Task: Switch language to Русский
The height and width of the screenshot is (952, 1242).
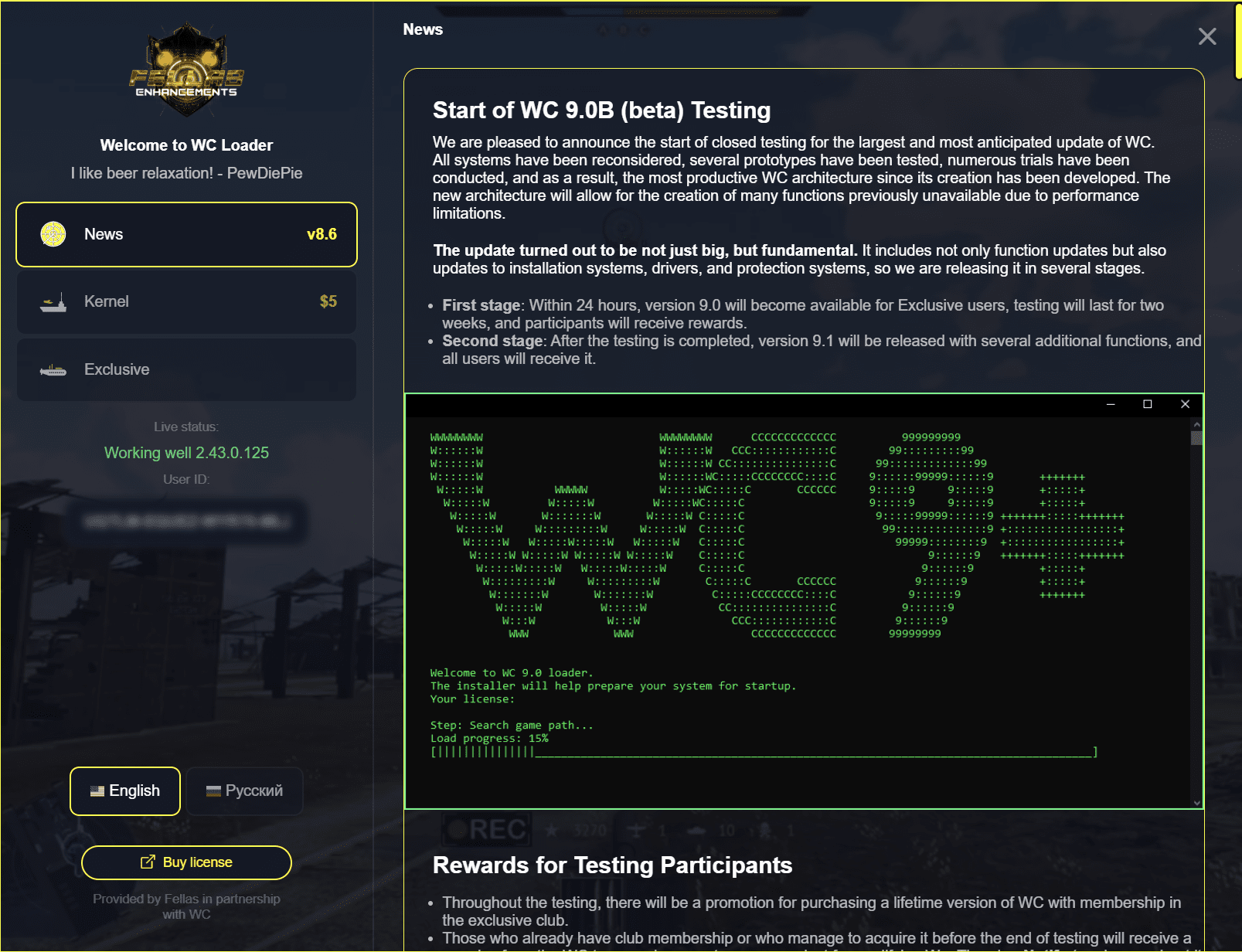Action: pyautogui.click(x=244, y=790)
